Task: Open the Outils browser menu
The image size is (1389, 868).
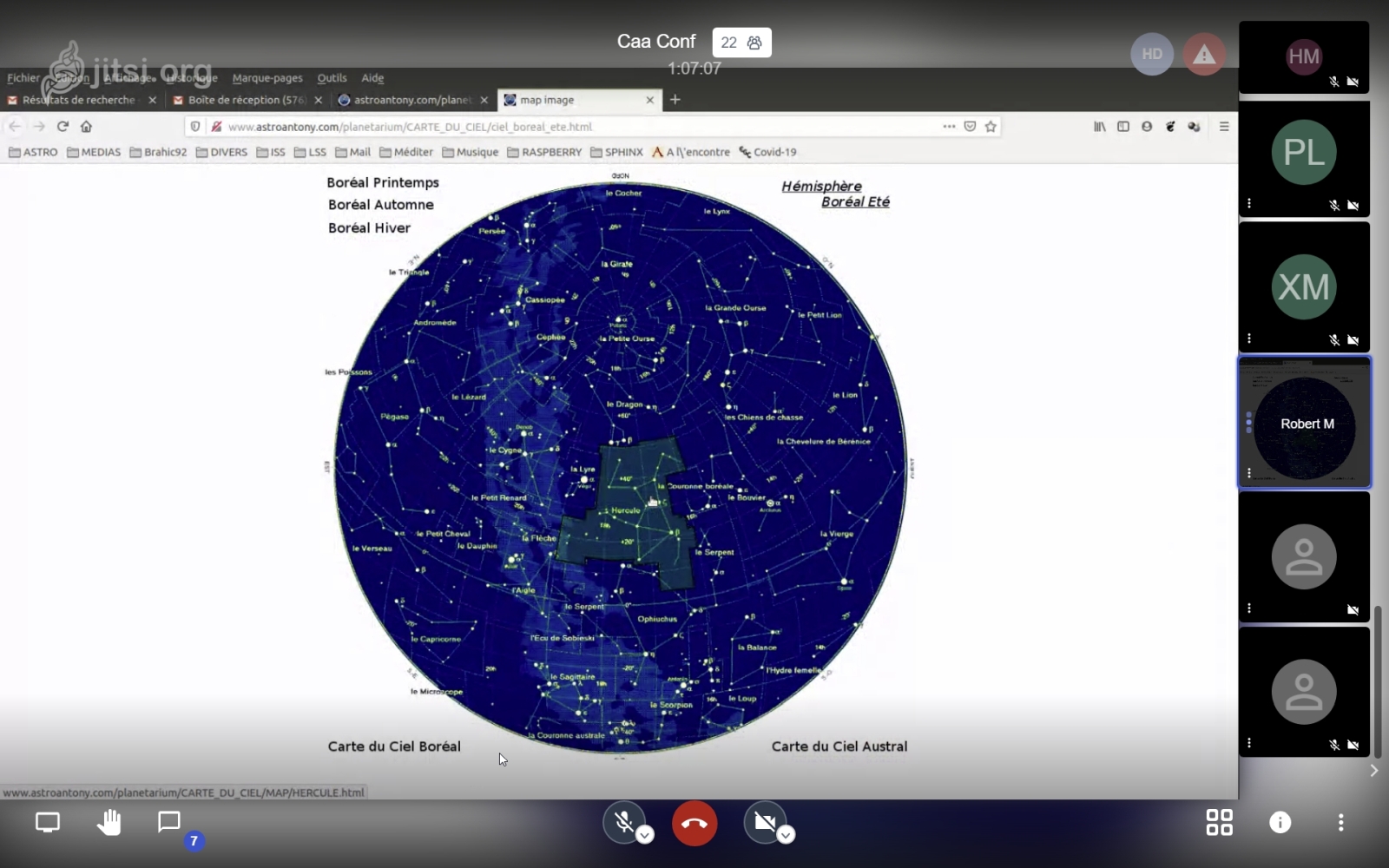Action: click(x=332, y=78)
